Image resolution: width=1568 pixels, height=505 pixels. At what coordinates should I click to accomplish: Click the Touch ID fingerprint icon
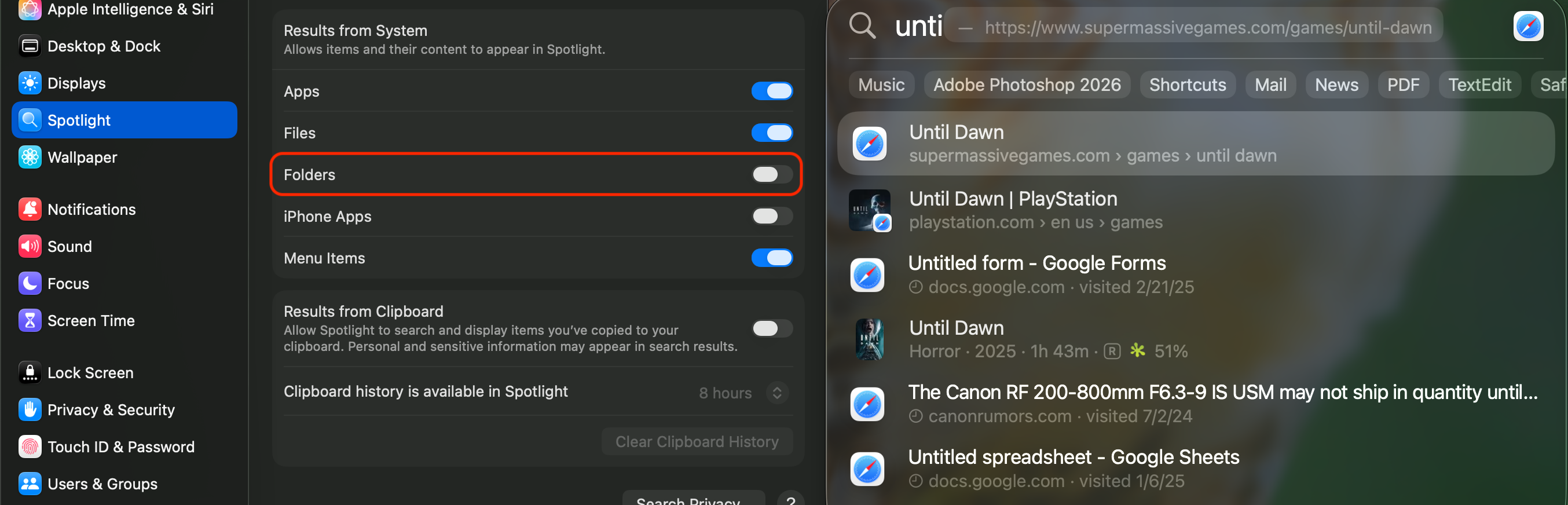click(x=30, y=447)
